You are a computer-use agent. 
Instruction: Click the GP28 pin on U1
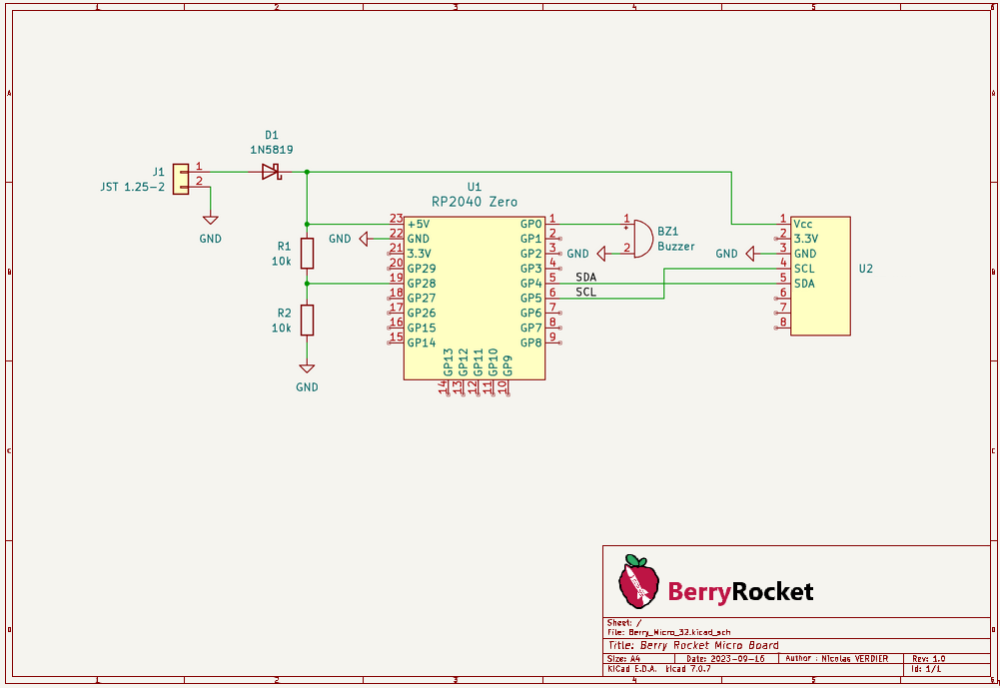click(421, 283)
